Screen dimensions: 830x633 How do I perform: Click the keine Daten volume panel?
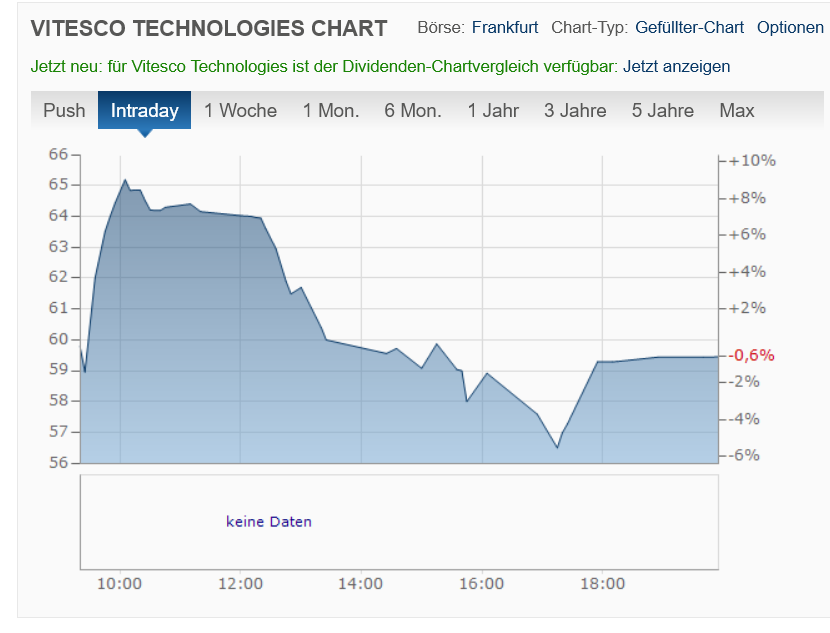pyautogui.click(x=269, y=521)
